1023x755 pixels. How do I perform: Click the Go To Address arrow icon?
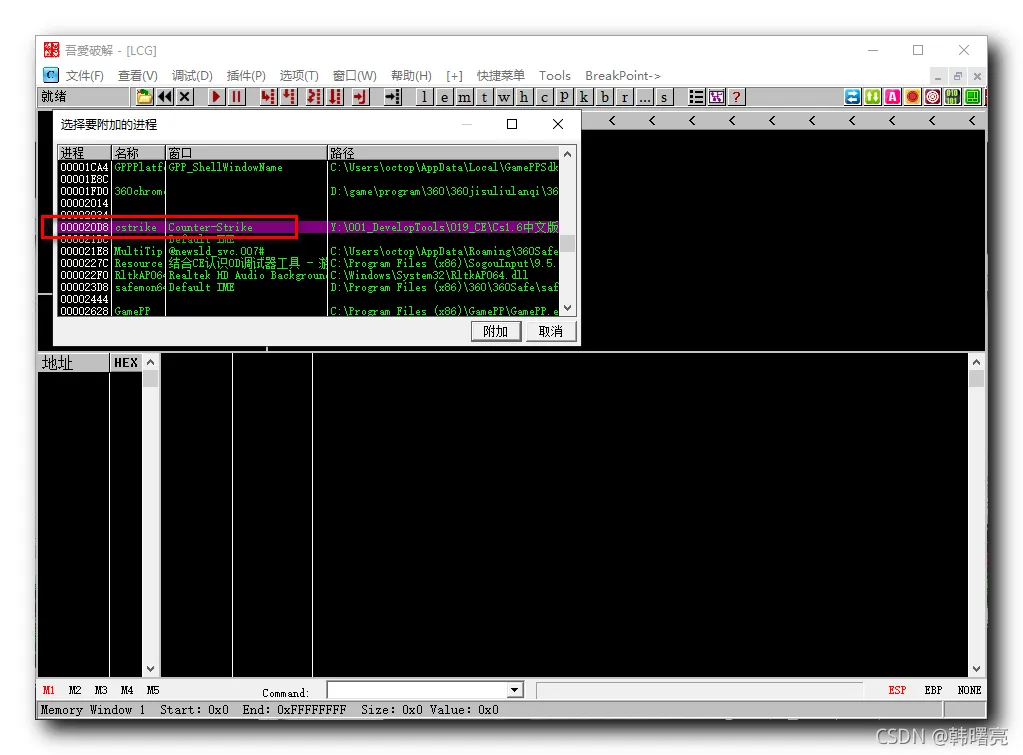[392, 97]
